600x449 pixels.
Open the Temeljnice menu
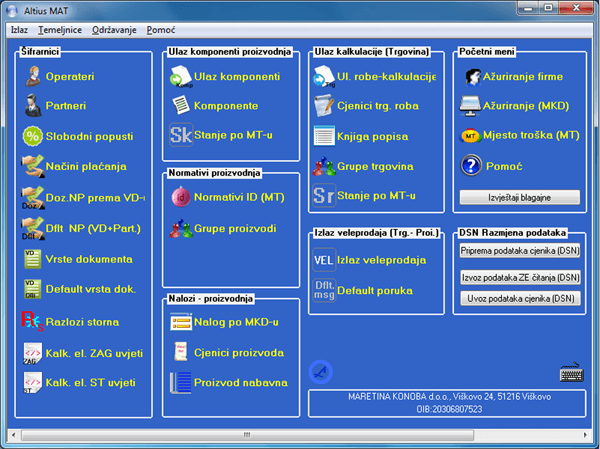click(x=60, y=30)
